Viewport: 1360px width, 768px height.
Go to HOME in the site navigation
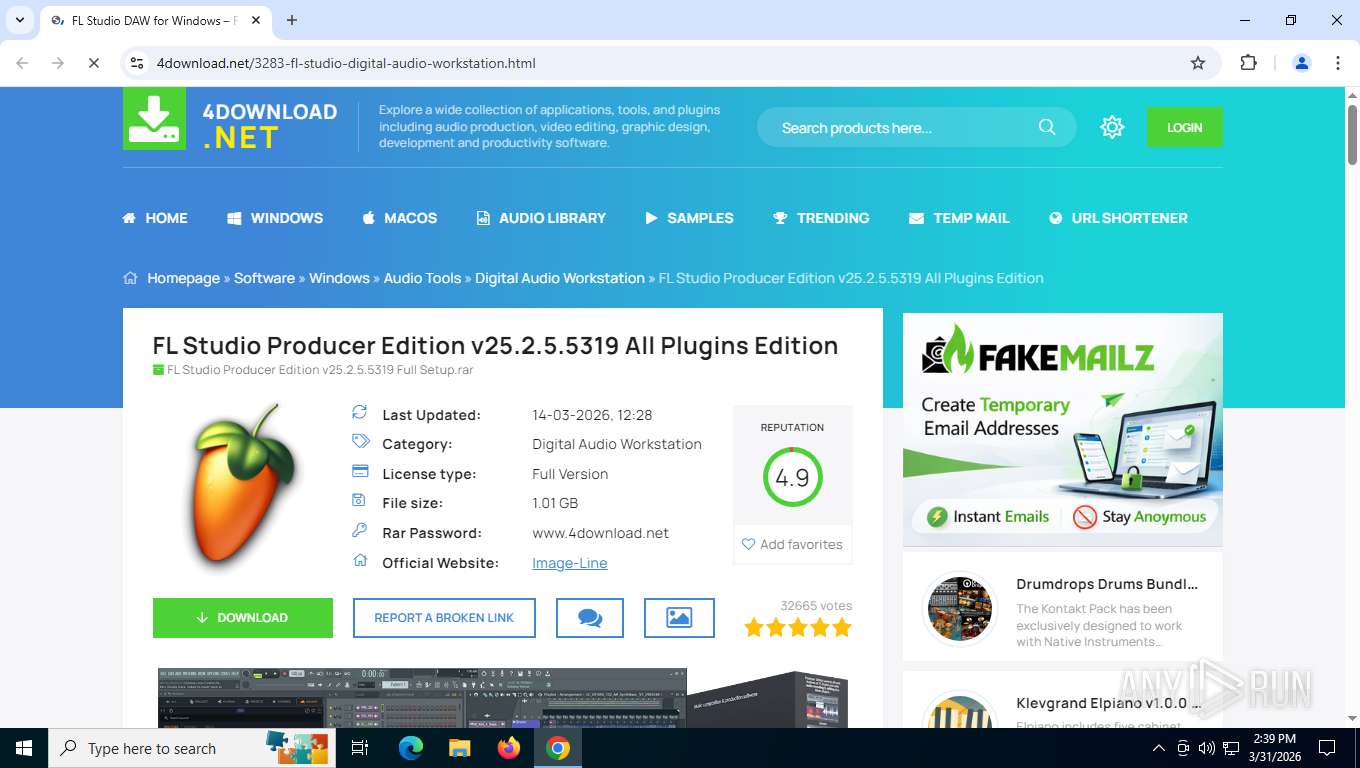coord(155,218)
